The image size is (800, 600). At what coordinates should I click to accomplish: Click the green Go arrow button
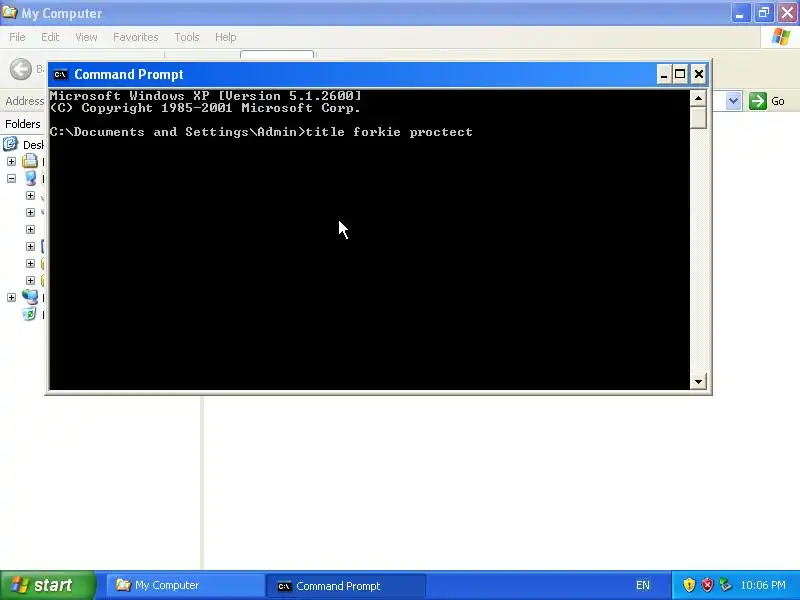(x=758, y=101)
